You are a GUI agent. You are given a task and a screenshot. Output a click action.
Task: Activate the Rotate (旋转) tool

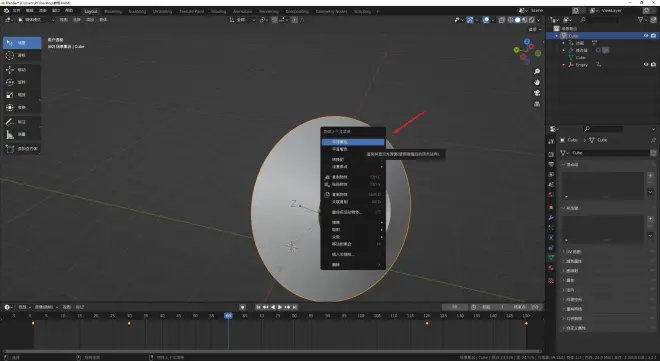coord(22,82)
